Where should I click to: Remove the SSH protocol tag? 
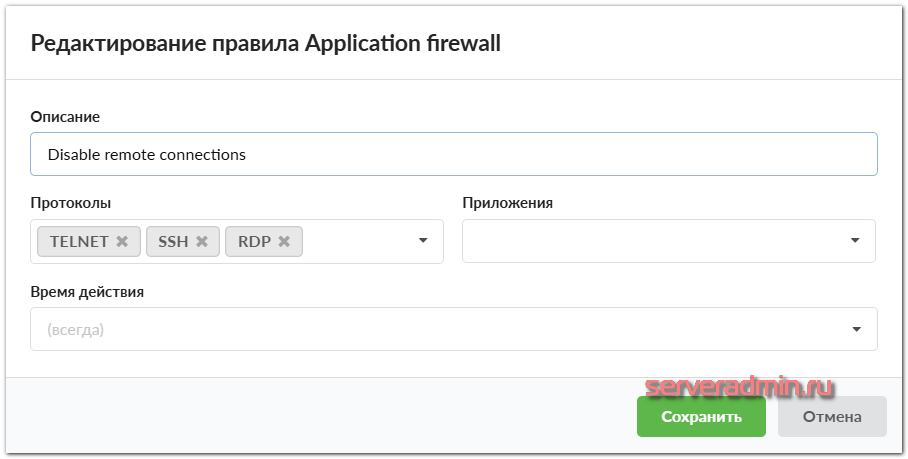[x=201, y=242]
